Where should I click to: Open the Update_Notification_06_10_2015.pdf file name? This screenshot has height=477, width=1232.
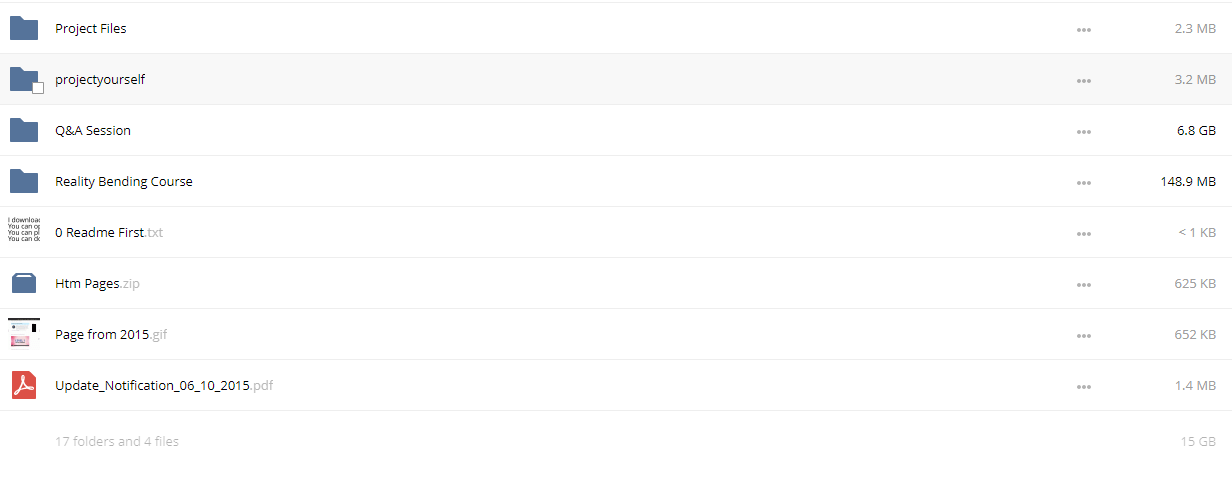click(x=164, y=386)
